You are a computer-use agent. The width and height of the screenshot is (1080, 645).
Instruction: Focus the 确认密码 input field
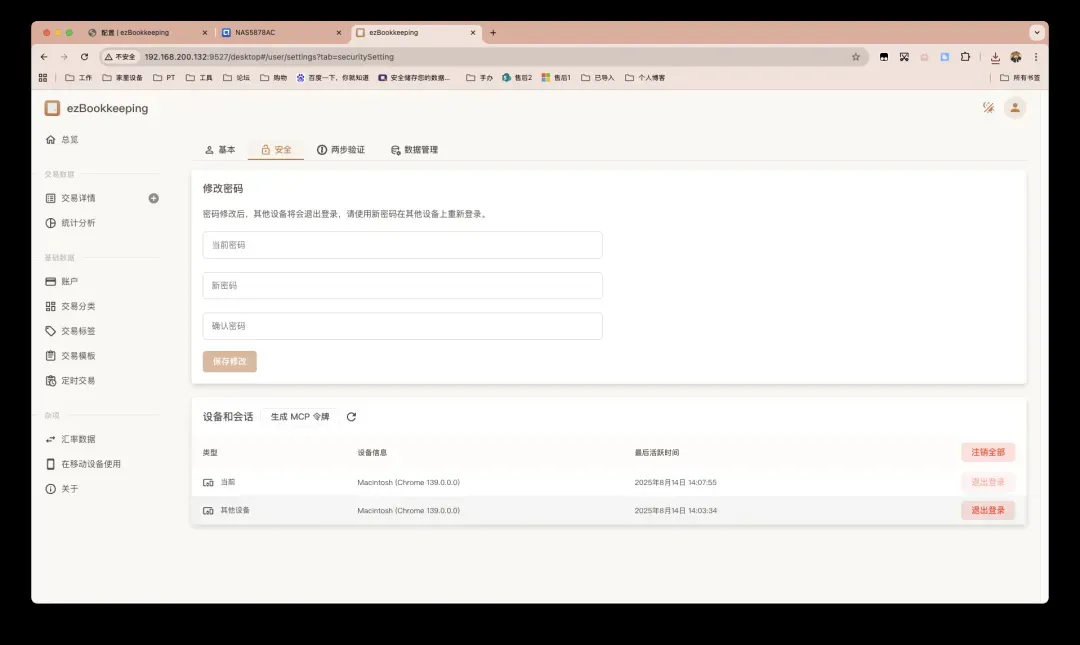pos(402,326)
